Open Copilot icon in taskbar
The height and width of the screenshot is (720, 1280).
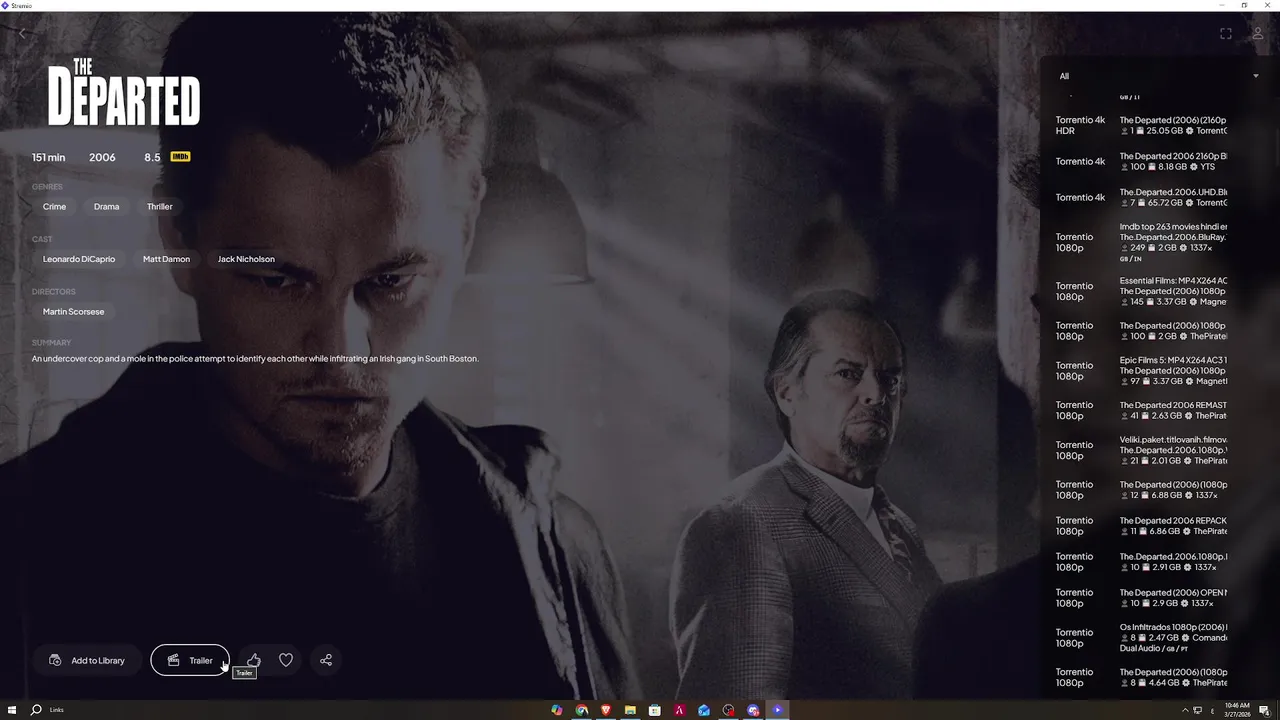click(x=556, y=710)
